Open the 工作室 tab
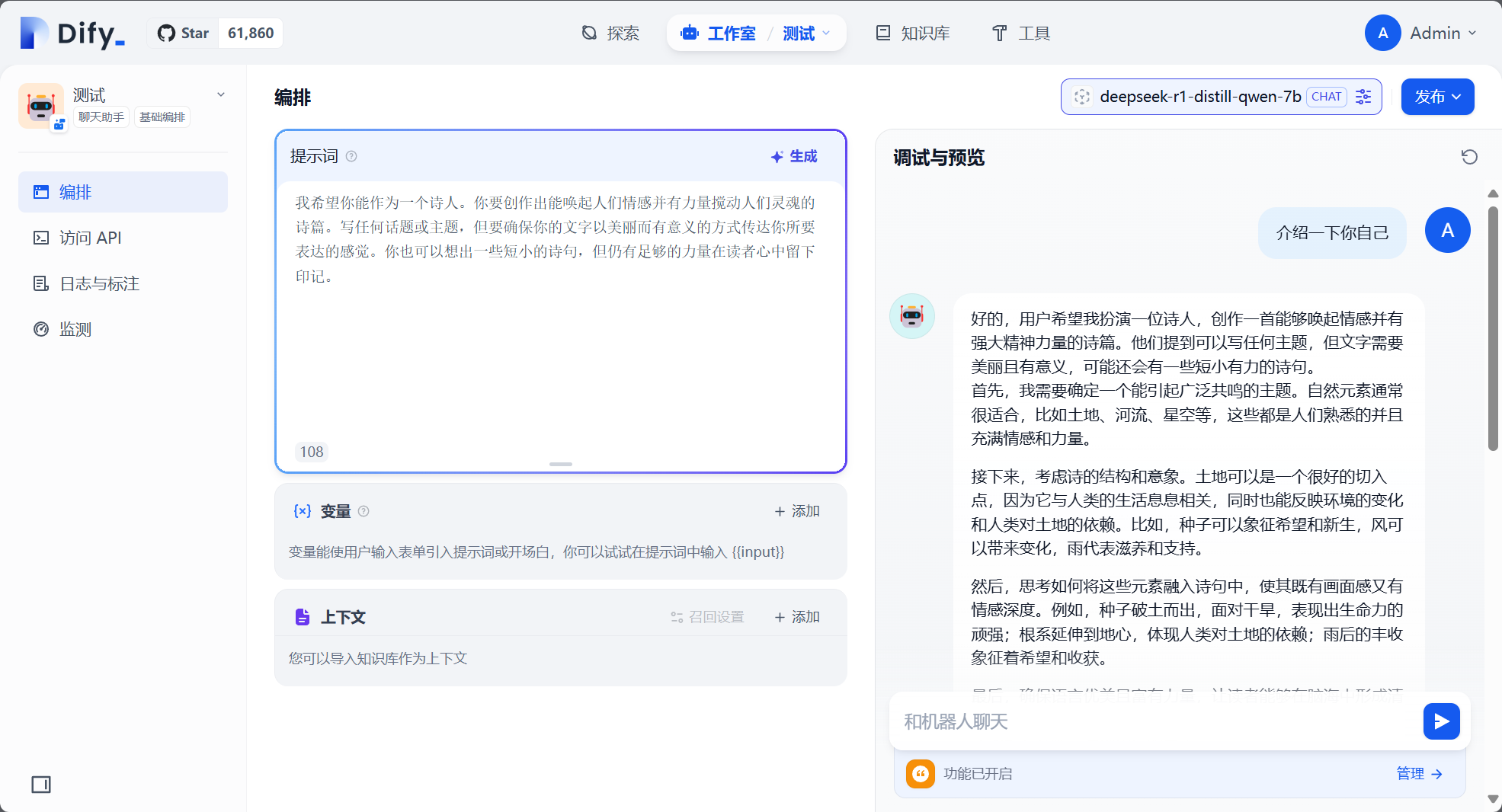The image size is (1502, 812). [718, 34]
